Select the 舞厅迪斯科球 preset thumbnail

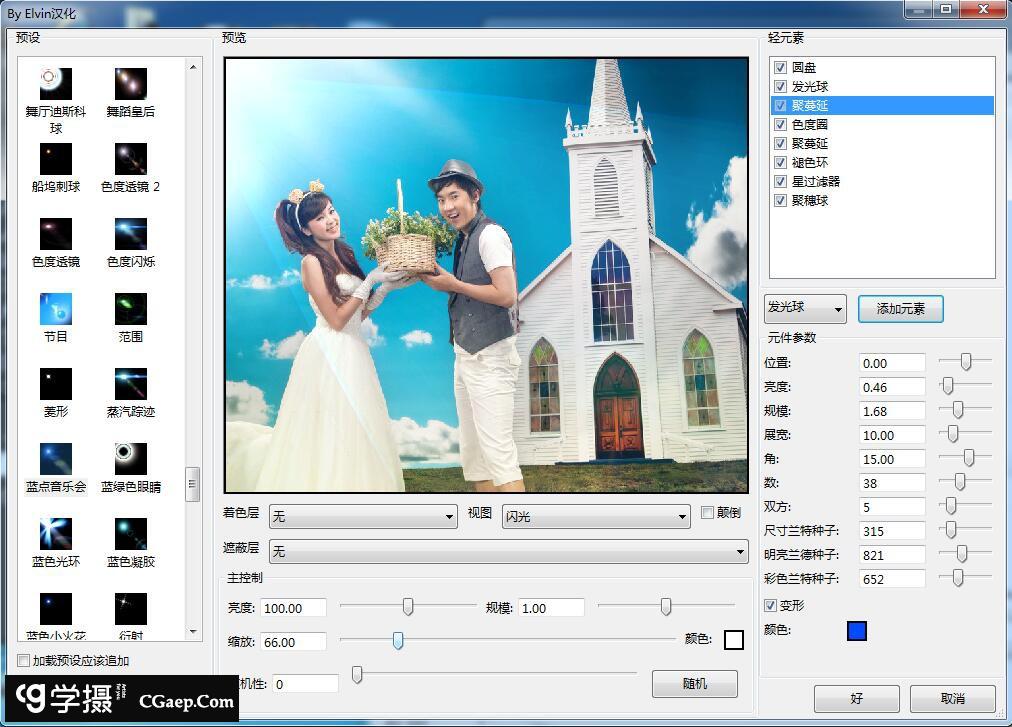[x=56, y=84]
